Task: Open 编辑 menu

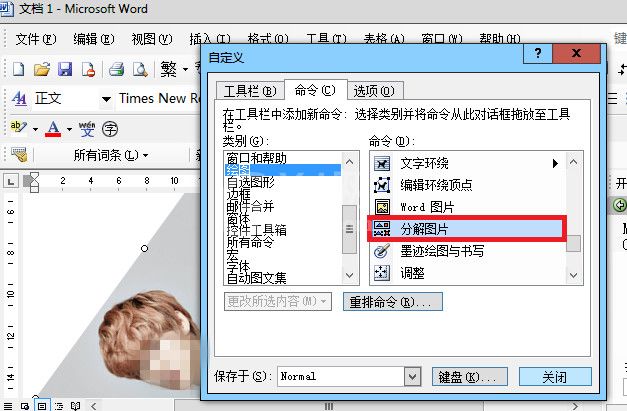Action: (x=94, y=39)
